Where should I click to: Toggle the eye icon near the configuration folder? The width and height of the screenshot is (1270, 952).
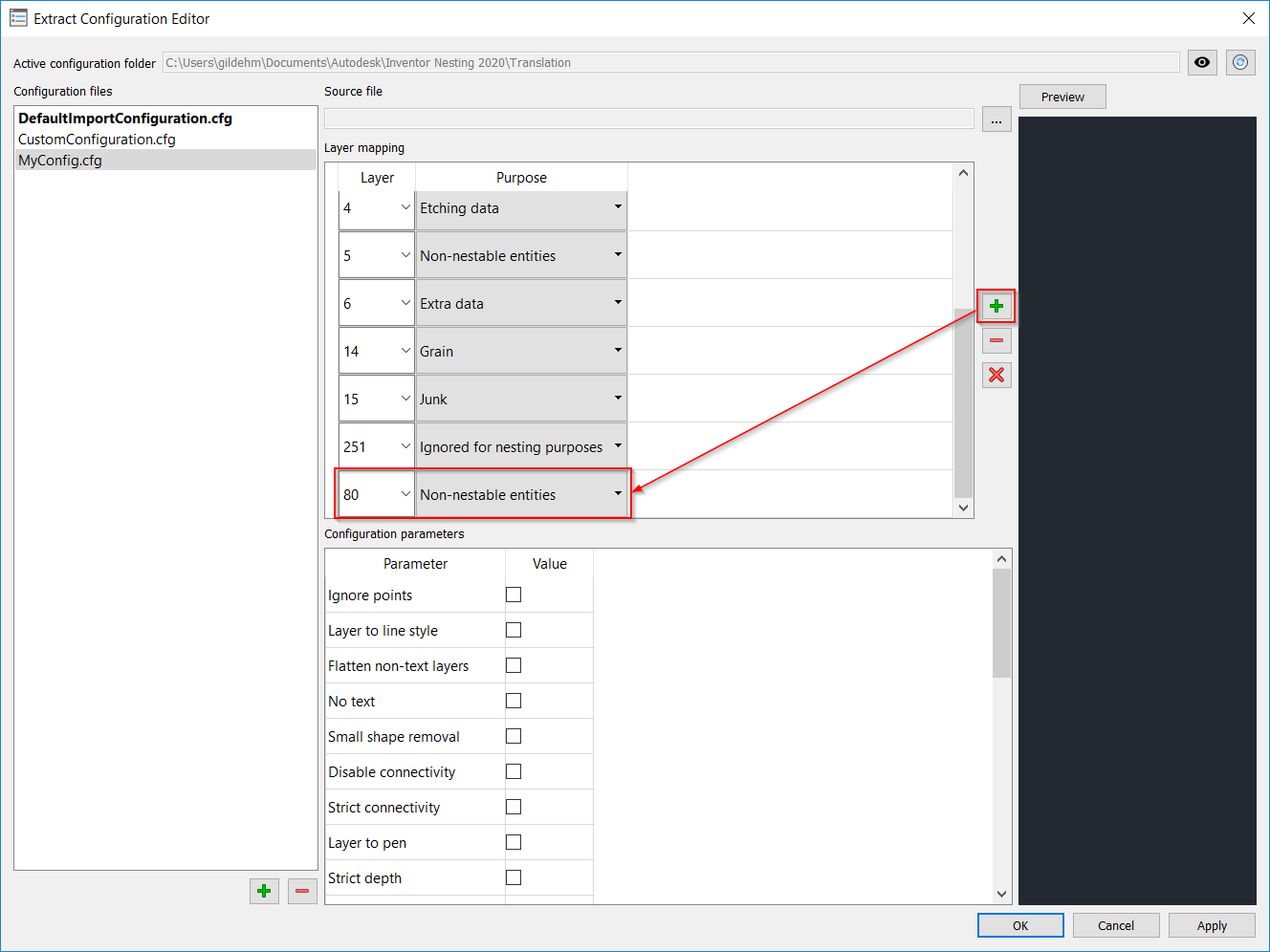pyautogui.click(x=1202, y=61)
